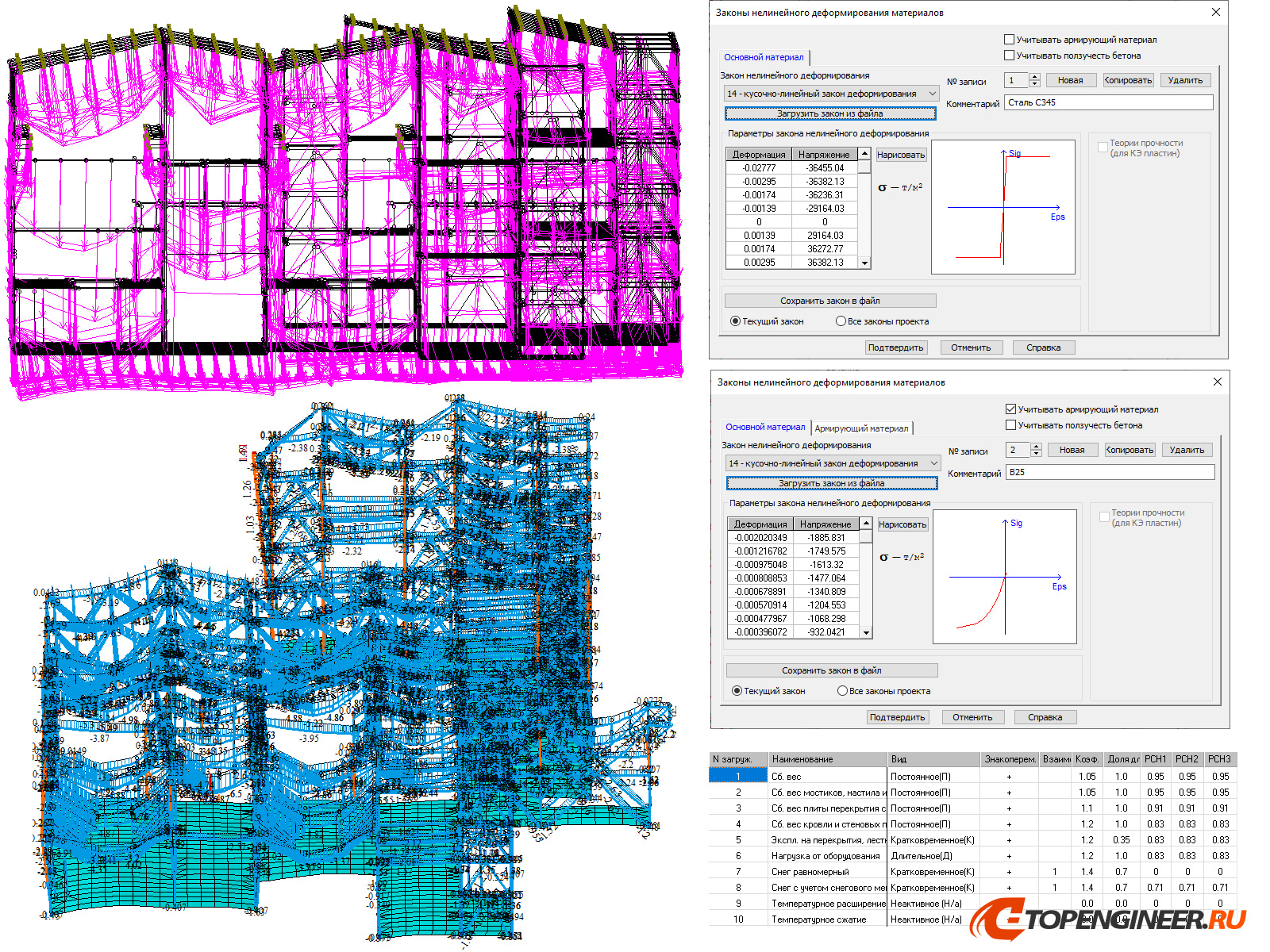The image size is (1270, 952).
Task: Enable the "Учитывать ползучесть бетона" checkbox
Action: point(1010,55)
